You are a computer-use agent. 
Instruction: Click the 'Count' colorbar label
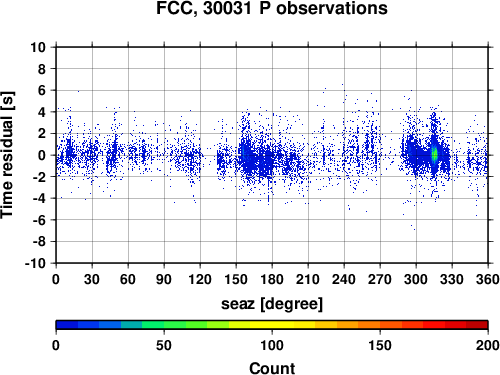tap(272, 368)
